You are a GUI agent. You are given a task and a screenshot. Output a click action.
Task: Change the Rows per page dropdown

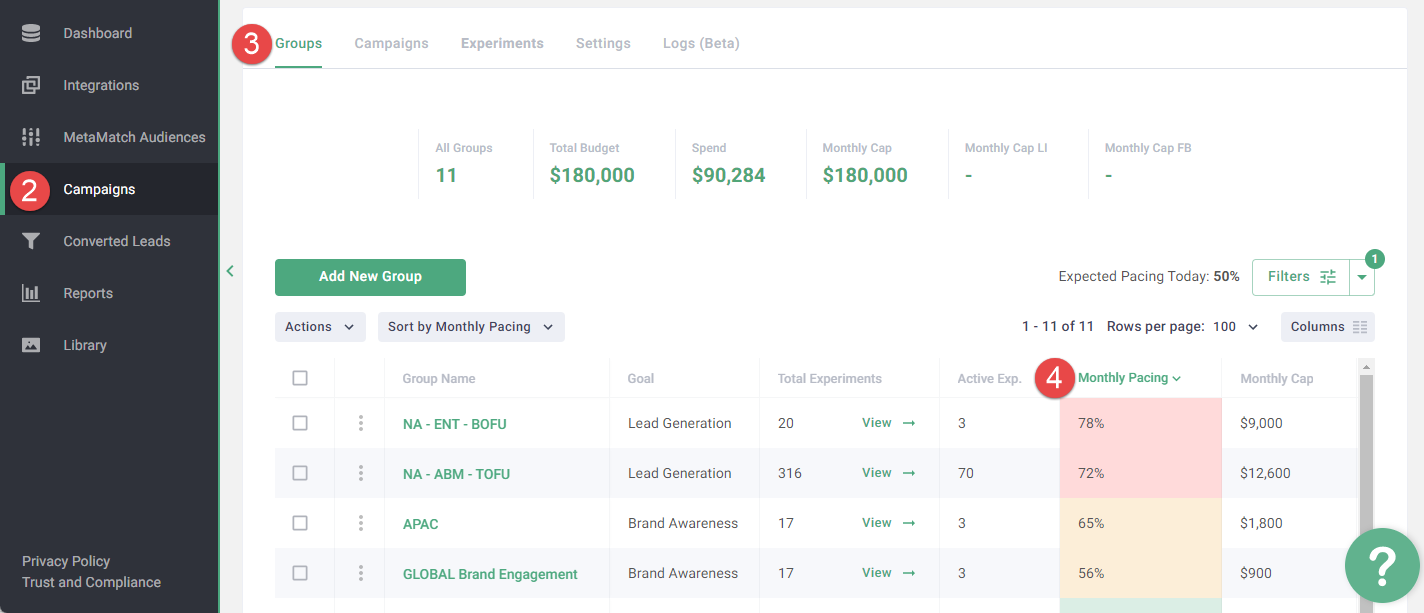[1236, 327]
